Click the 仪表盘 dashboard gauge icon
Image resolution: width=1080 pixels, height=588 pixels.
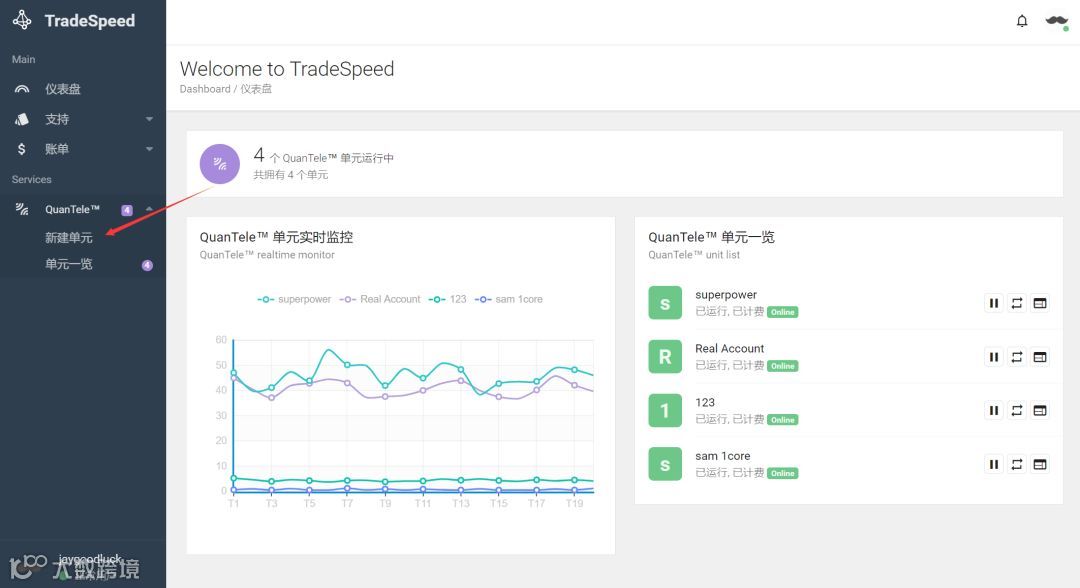coord(22,89)
